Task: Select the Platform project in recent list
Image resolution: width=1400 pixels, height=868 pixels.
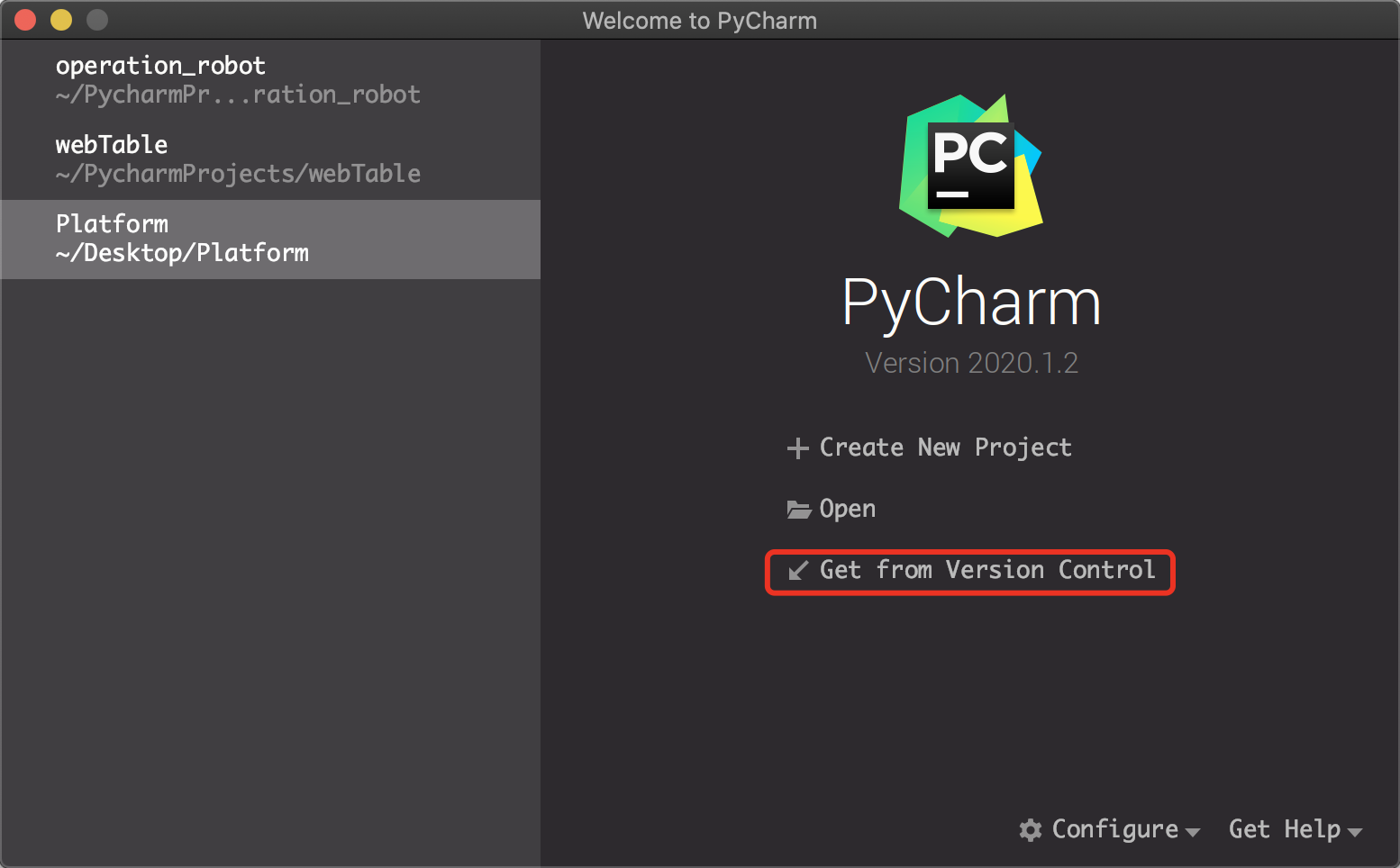Action: 270,239
